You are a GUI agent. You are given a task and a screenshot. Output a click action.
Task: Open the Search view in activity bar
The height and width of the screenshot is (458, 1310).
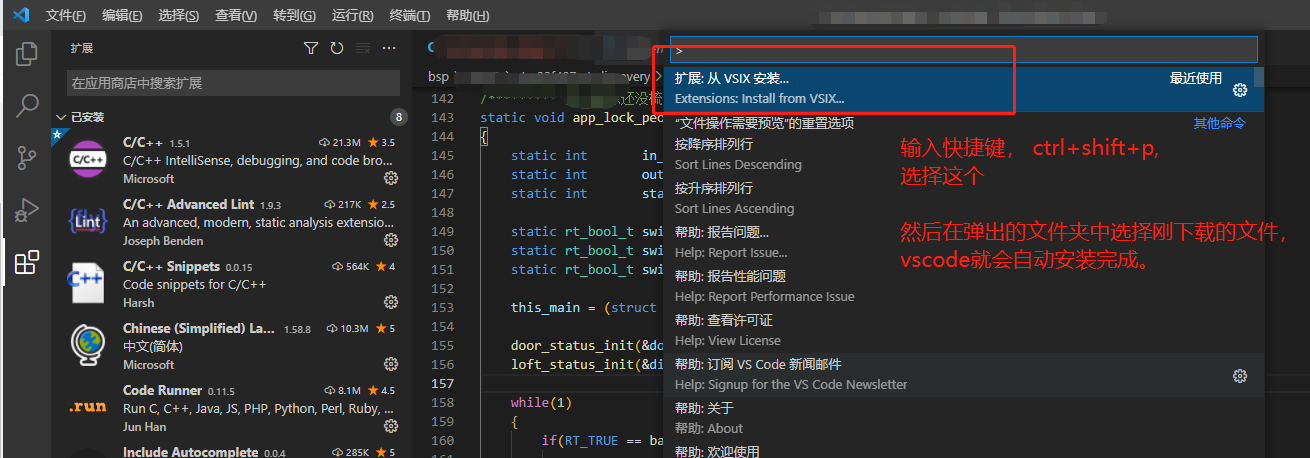[x=27, y=105]
